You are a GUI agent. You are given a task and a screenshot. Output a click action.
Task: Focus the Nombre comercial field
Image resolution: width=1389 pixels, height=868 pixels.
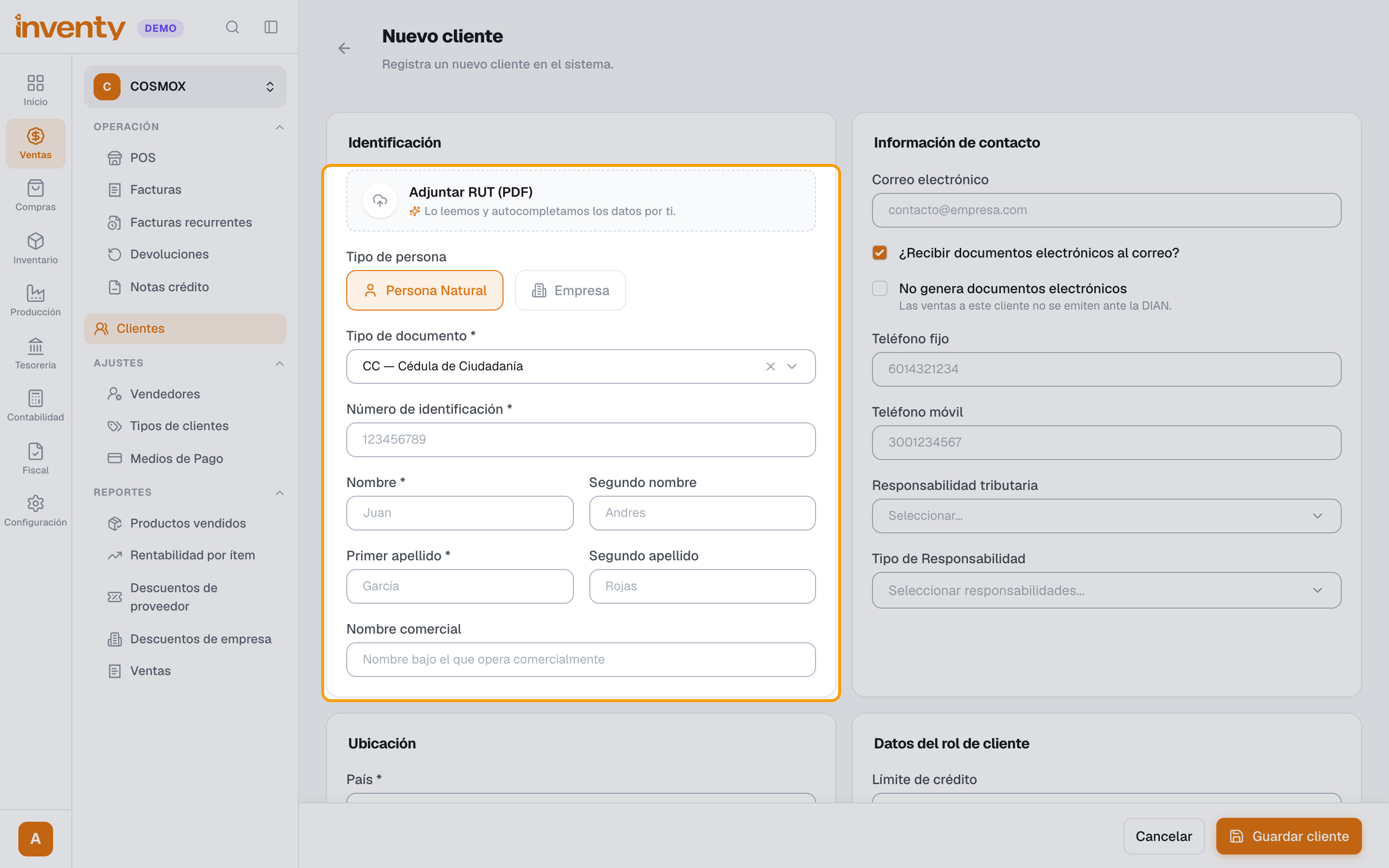581,660
